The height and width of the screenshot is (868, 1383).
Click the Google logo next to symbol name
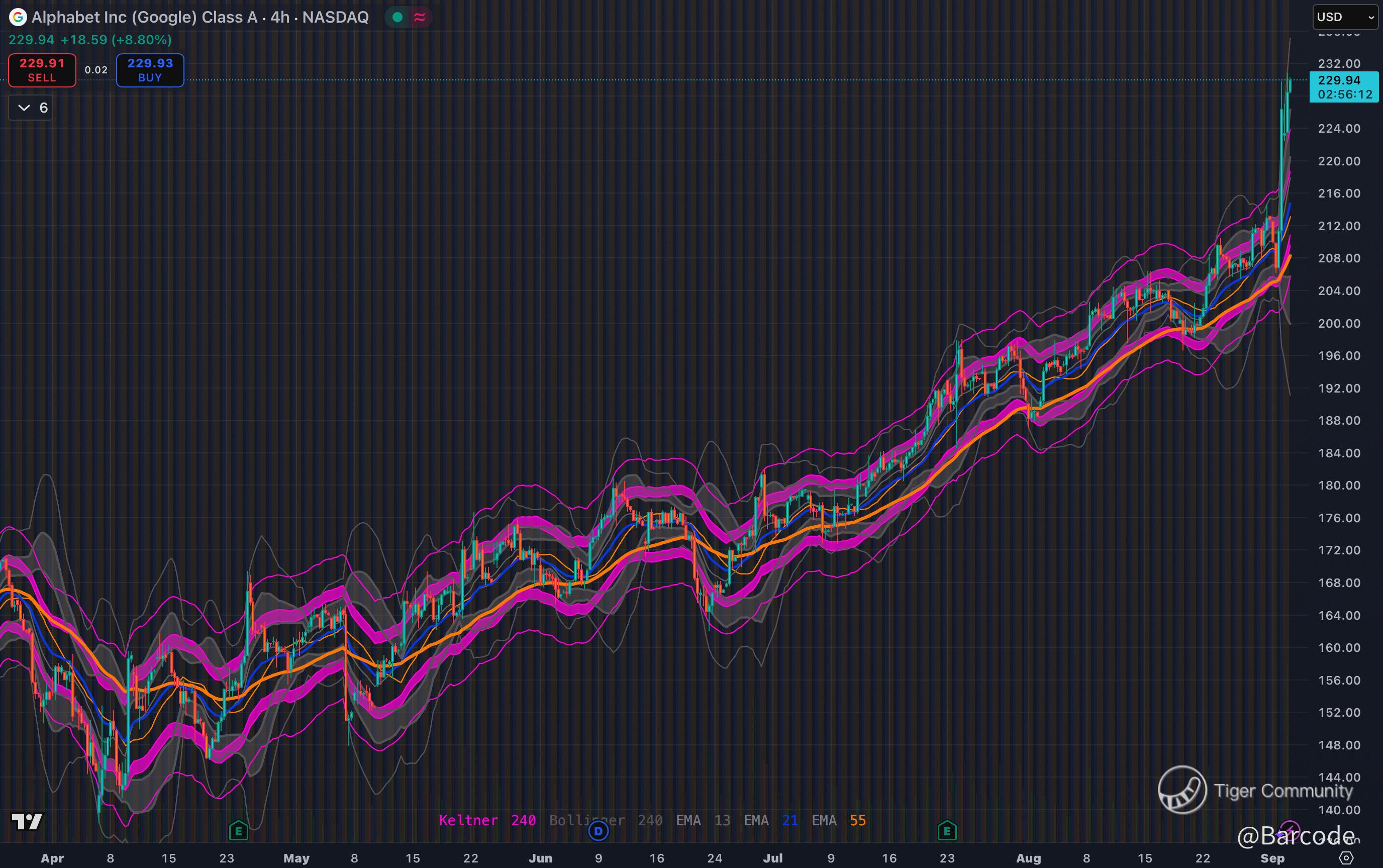click(18, 17)
